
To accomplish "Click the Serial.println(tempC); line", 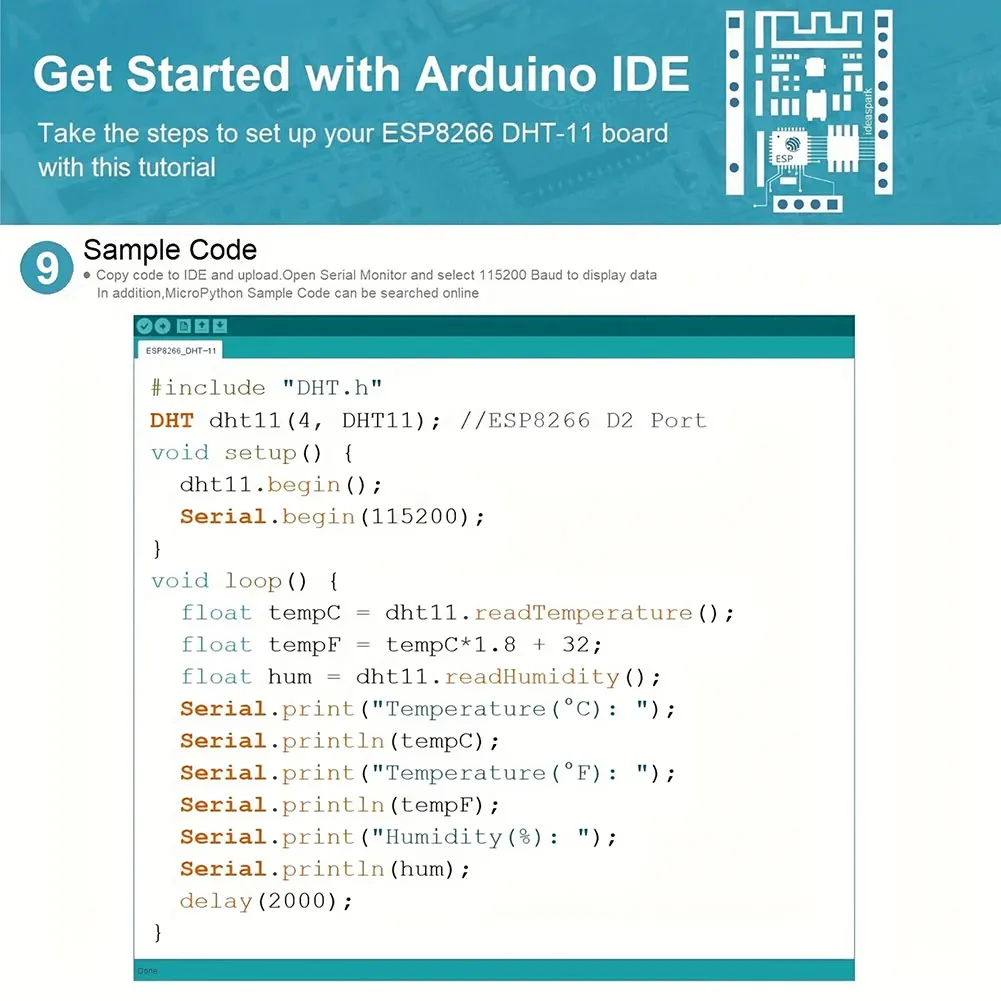I will click(x=340, y=741).
